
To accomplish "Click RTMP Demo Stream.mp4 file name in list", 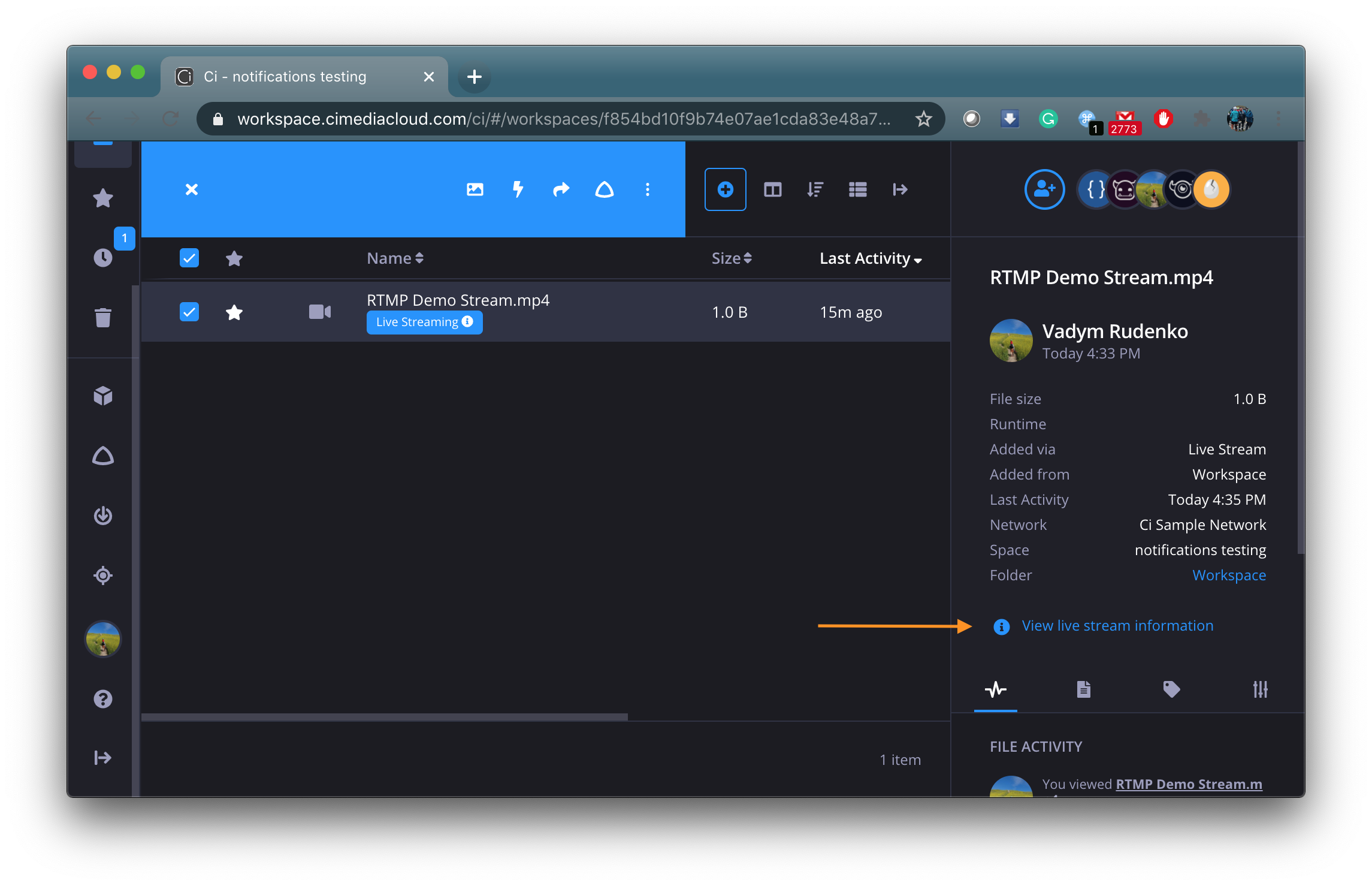I will pos(458,300).
